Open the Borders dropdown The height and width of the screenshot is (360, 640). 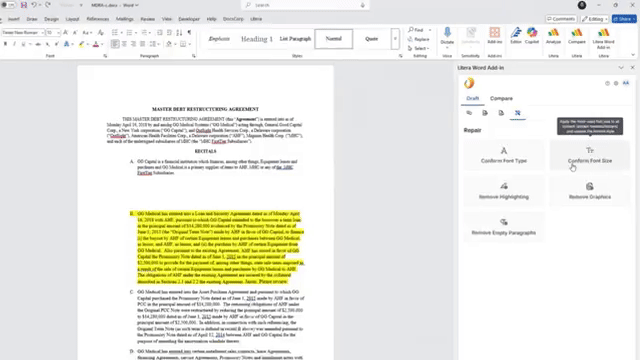tap(189, 44)
